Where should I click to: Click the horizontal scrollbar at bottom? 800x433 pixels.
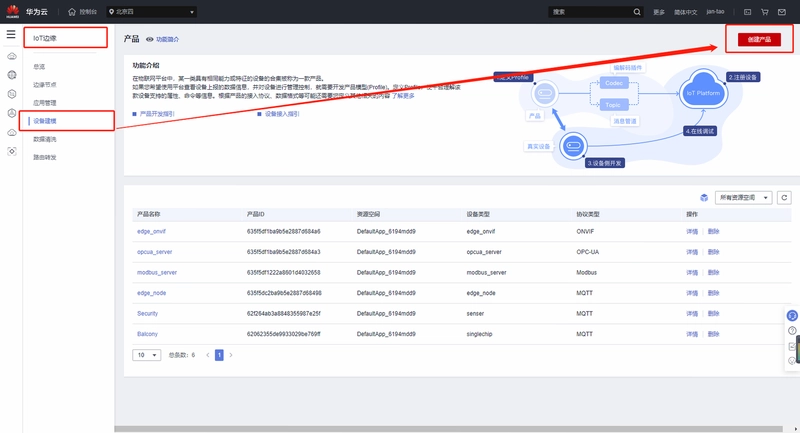coord(448,429)
